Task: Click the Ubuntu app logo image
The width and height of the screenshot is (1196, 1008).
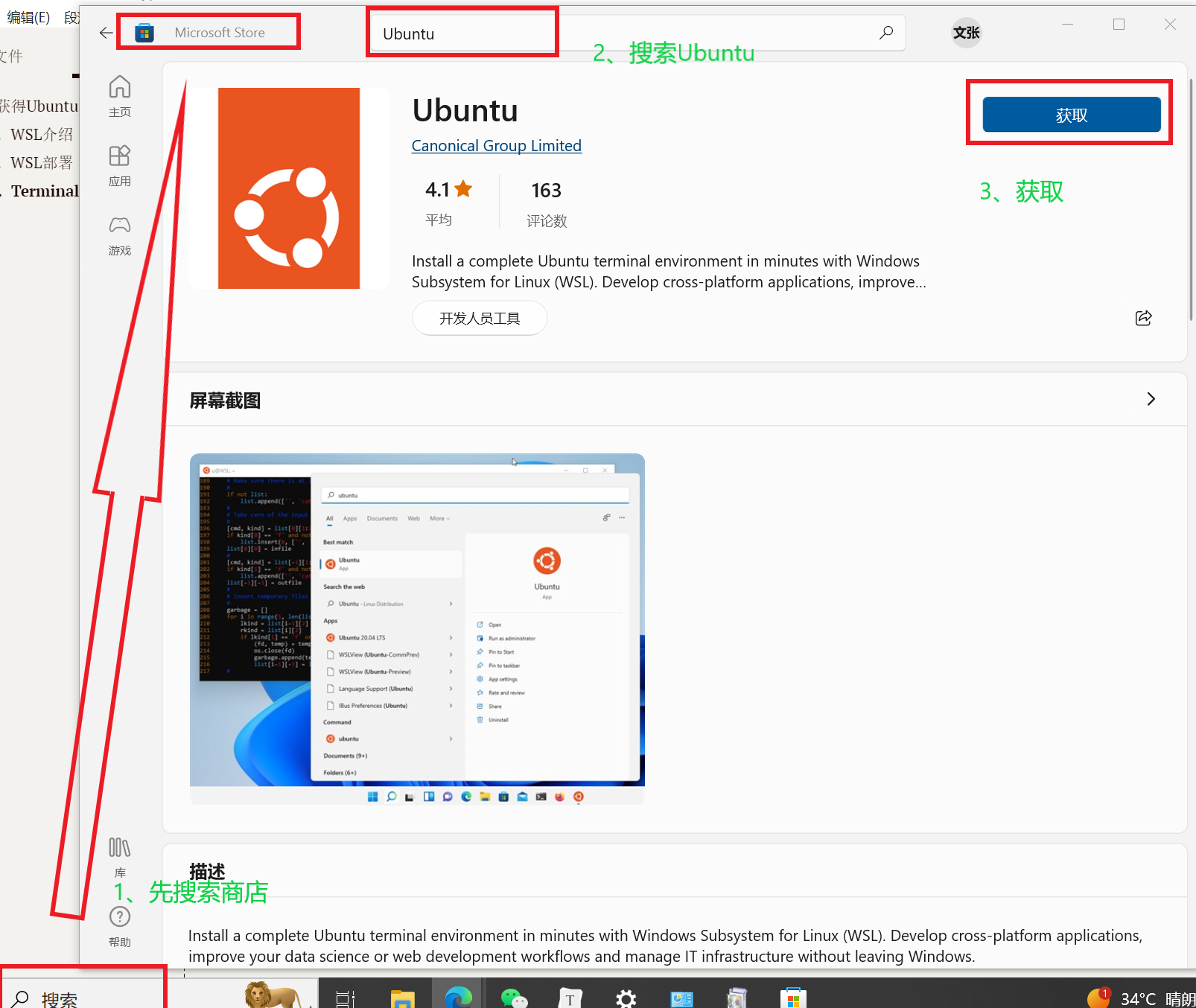Action: coord(289,188)
